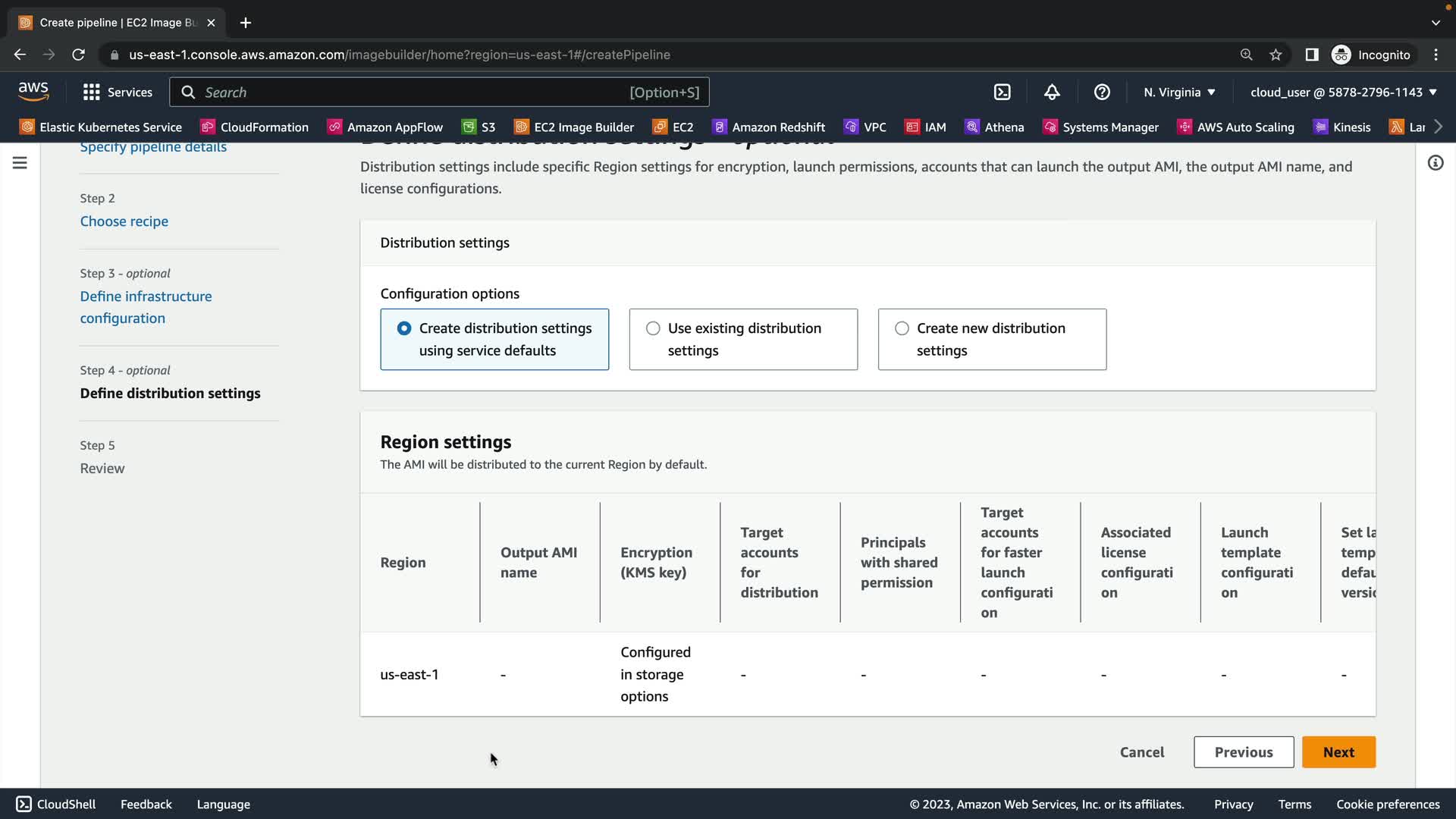
Task: Select Use existing distribution settings option
Action: pos(653,328)
